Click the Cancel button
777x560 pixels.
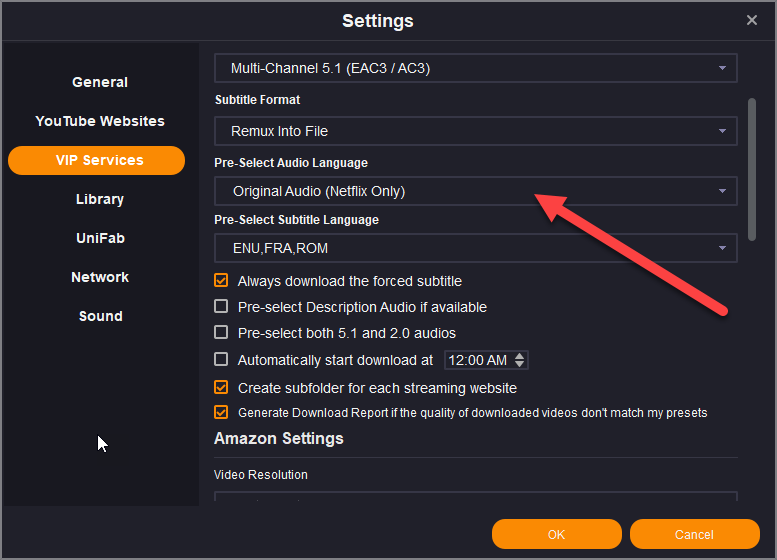694,534
